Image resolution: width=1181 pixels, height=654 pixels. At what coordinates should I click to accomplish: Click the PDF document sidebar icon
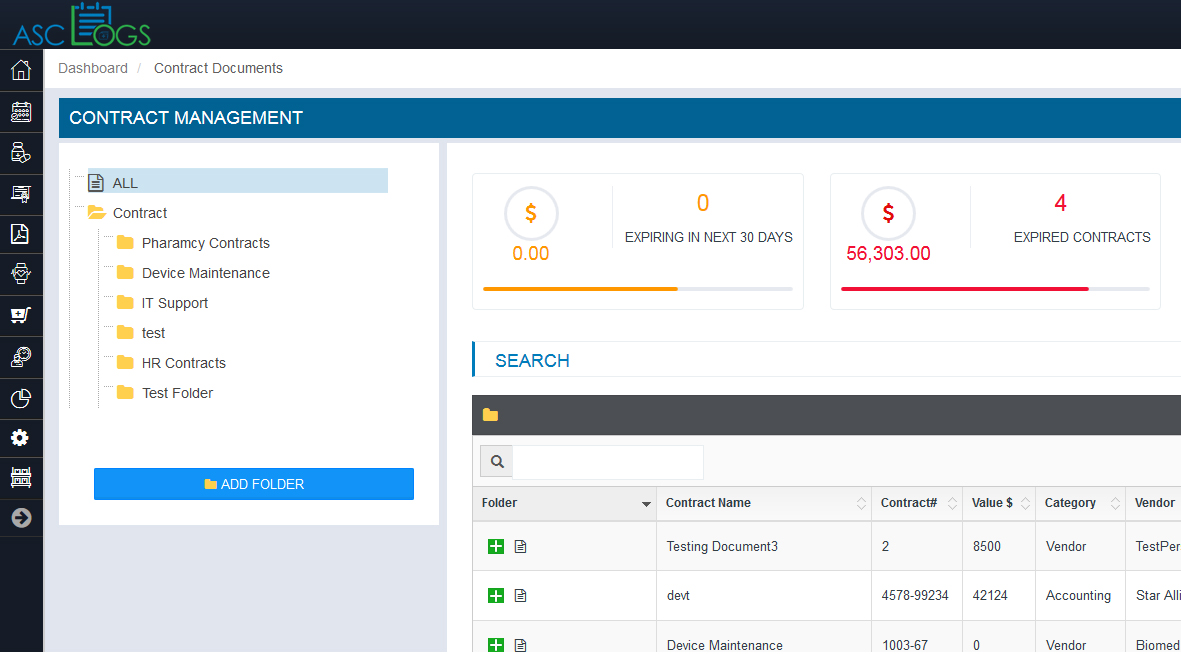21,235
